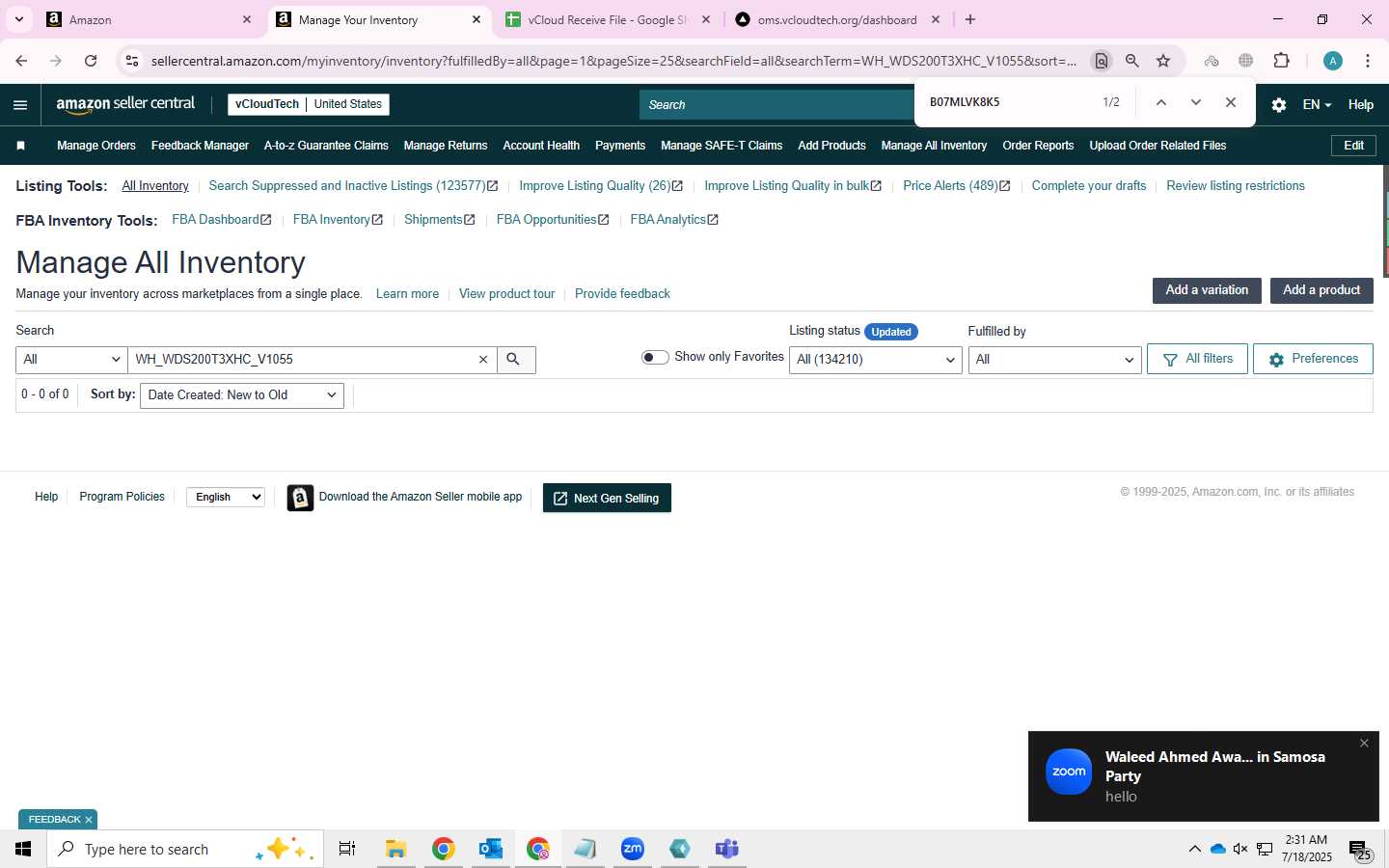Open the Chrome three-dot menu

[x=1368, y=61]
